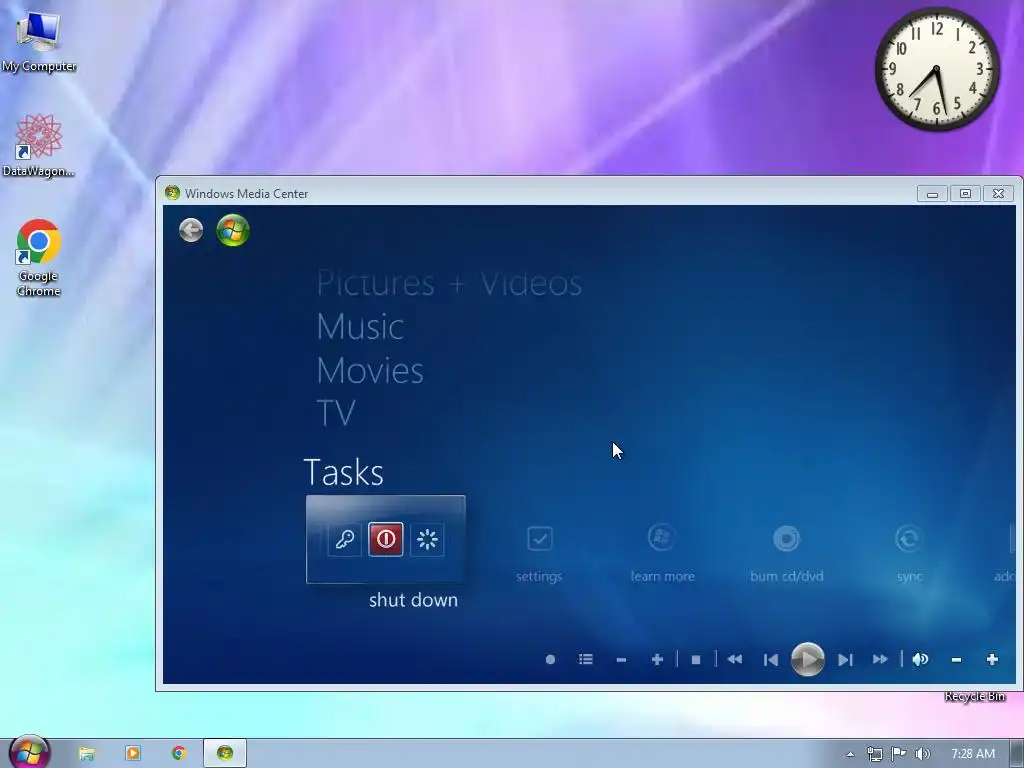The height and width of the screenshot is (768, 1024).
Task: Open Pictures + Videos menu
Action: tap(449, 283)
